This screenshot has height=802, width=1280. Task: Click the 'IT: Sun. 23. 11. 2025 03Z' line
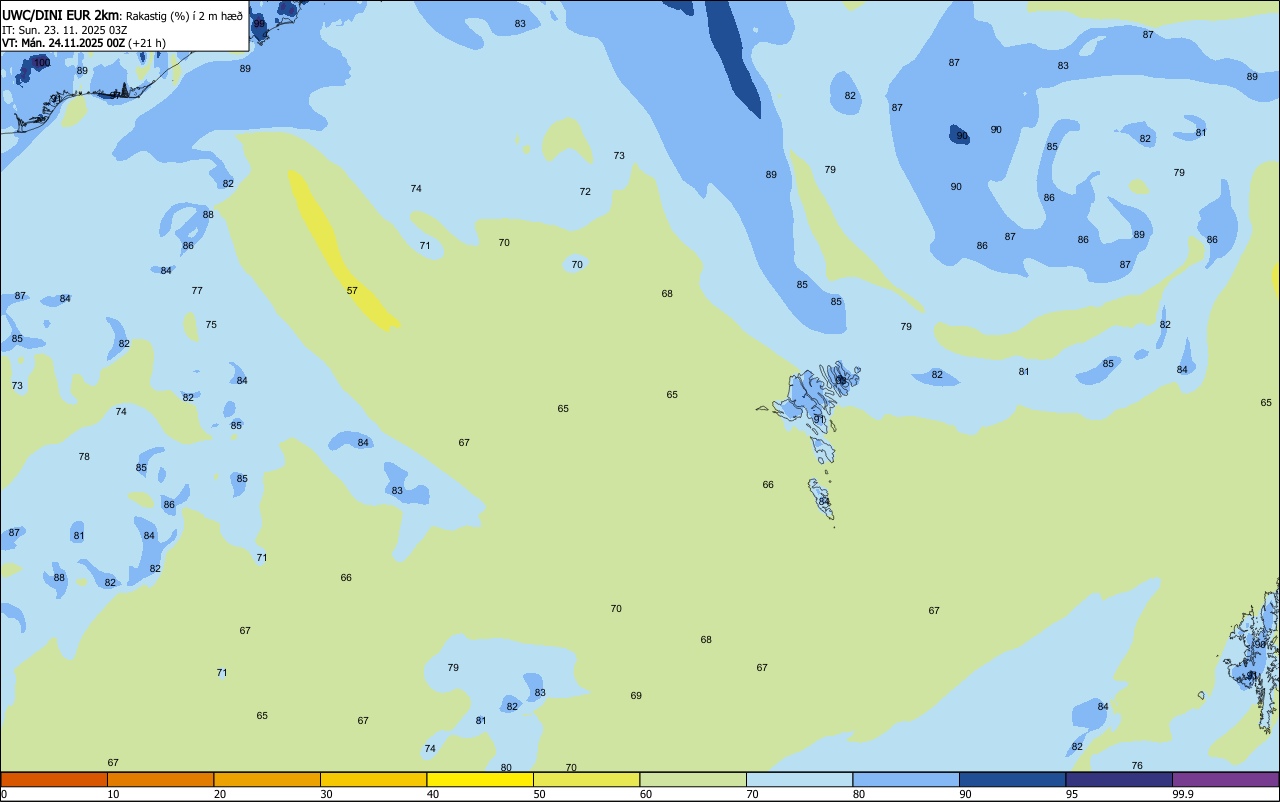(x=64, y=29)
